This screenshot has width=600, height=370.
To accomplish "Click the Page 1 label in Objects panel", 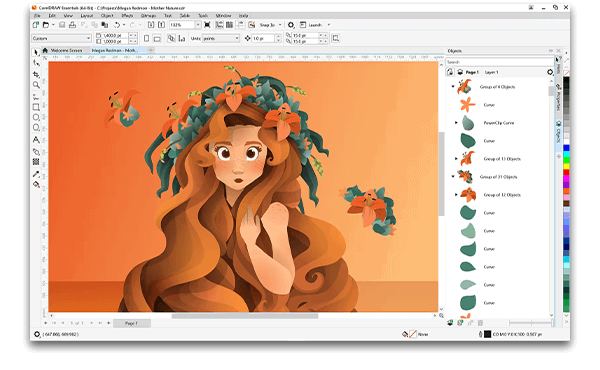I will 472,72.
